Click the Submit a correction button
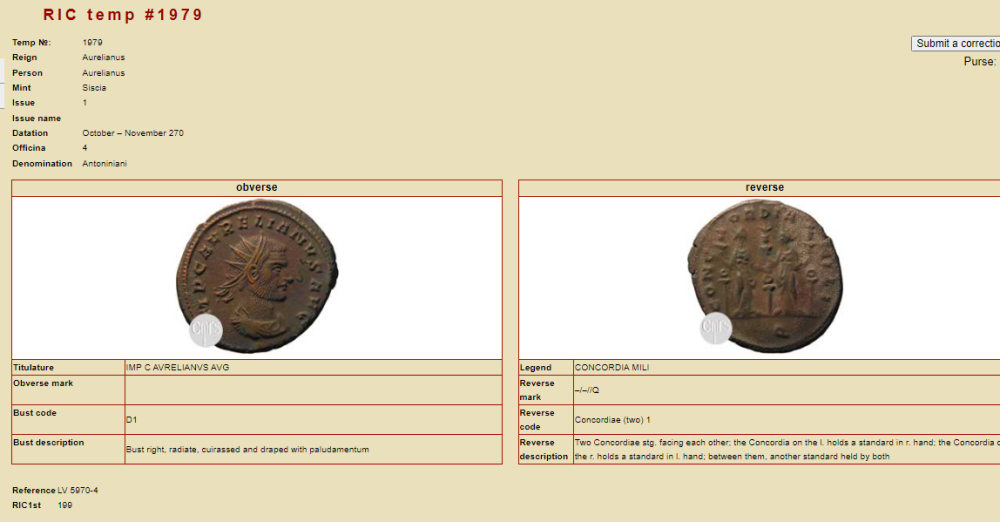This screenshot has height=522, width=1000. [956, 43]
